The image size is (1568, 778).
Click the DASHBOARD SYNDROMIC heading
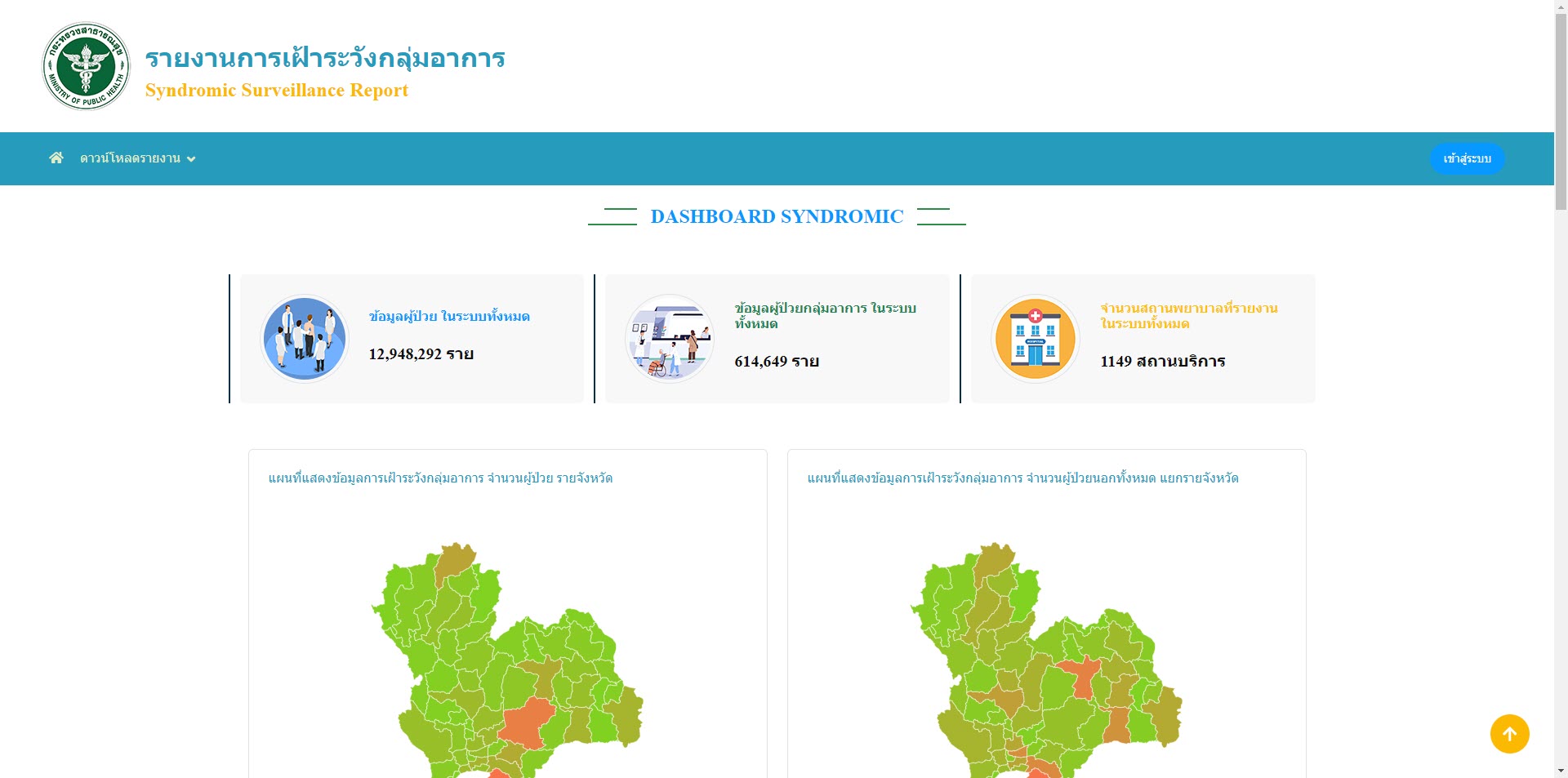tap(776, 216)
